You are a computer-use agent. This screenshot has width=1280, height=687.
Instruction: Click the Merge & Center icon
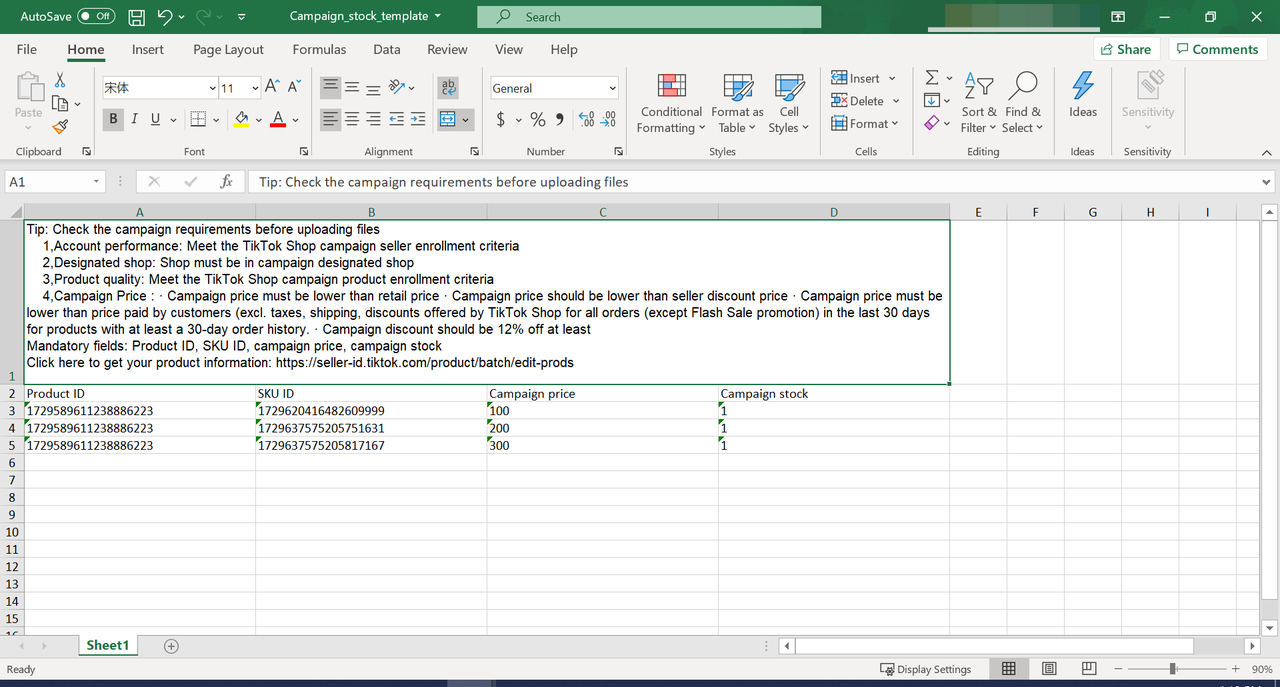447,119
